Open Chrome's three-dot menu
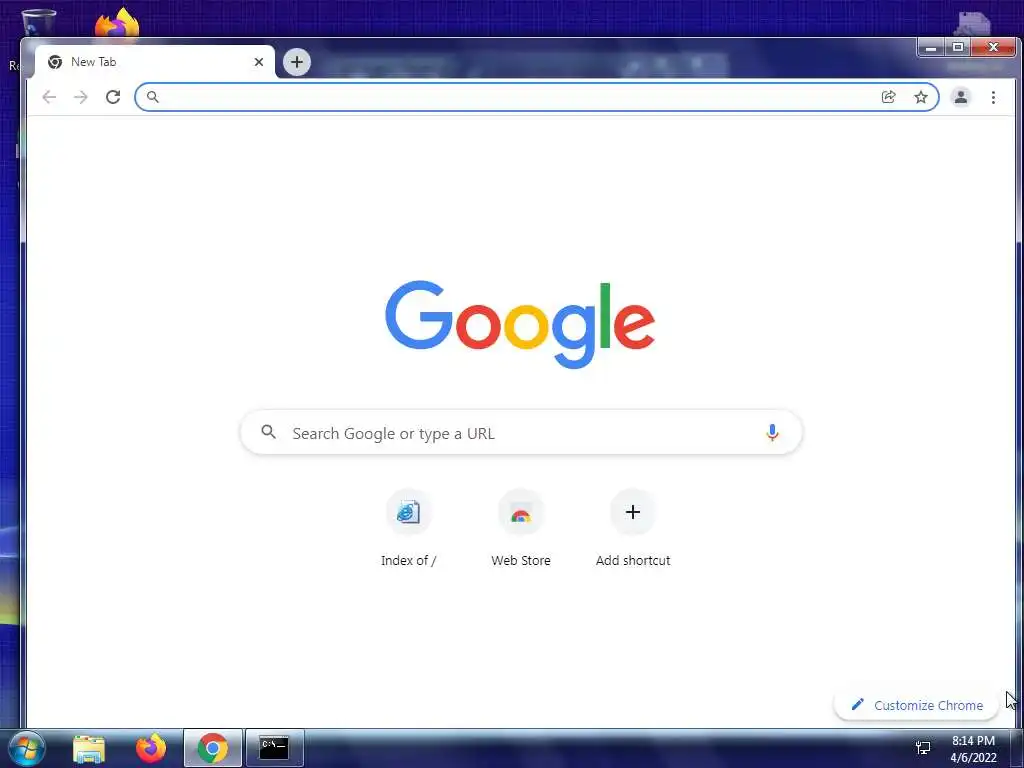This screenshot has height=768, width=1024. [x=993, y=97]
